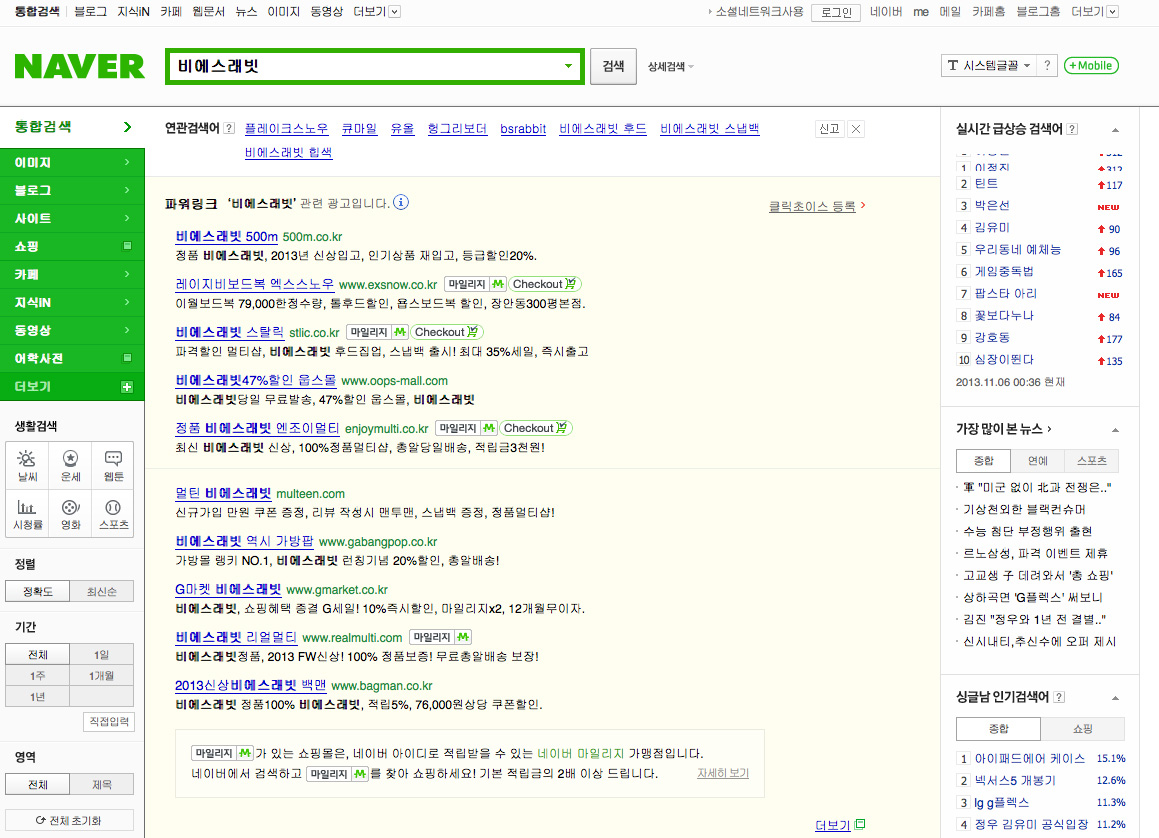Select 1일 period option
The height and width of the screenshot is (838, 1159).
coord(102,655)
